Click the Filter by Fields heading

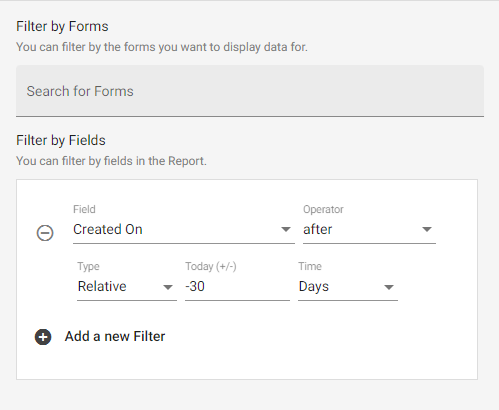pos(61,140)
